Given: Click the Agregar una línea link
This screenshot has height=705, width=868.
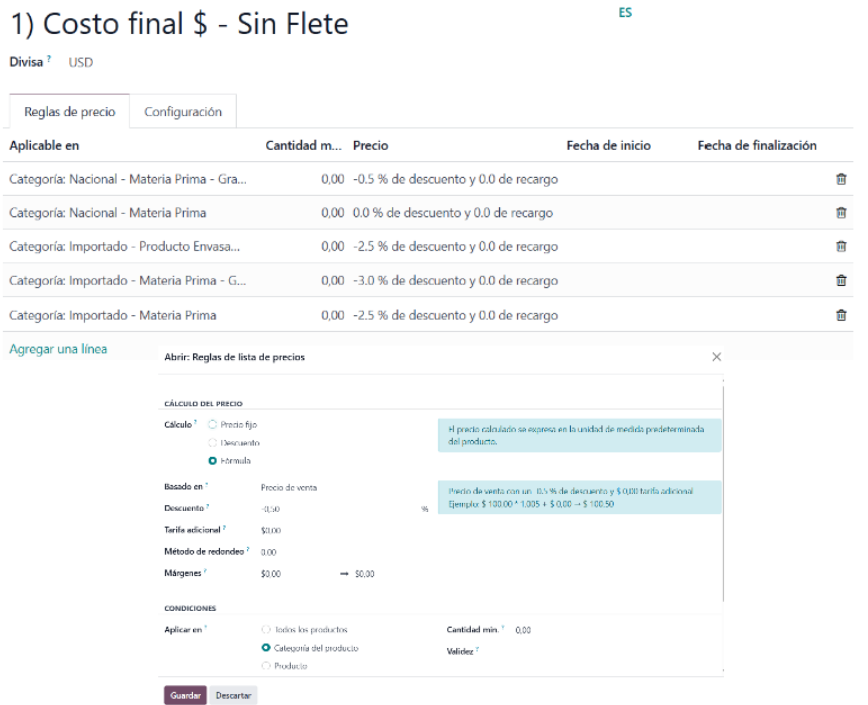Looking at the screenshot, I should tap(58, 349).
